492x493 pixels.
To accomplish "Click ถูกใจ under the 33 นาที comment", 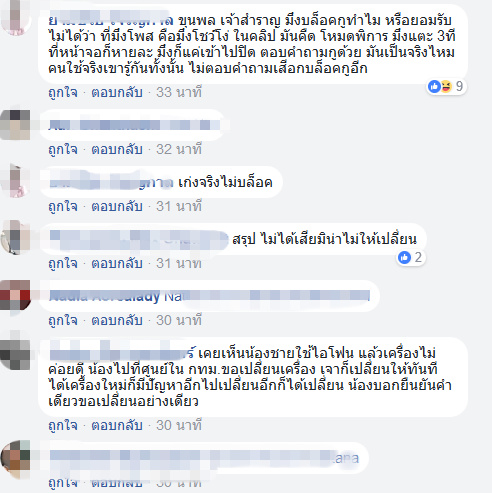I will (63, 92).
